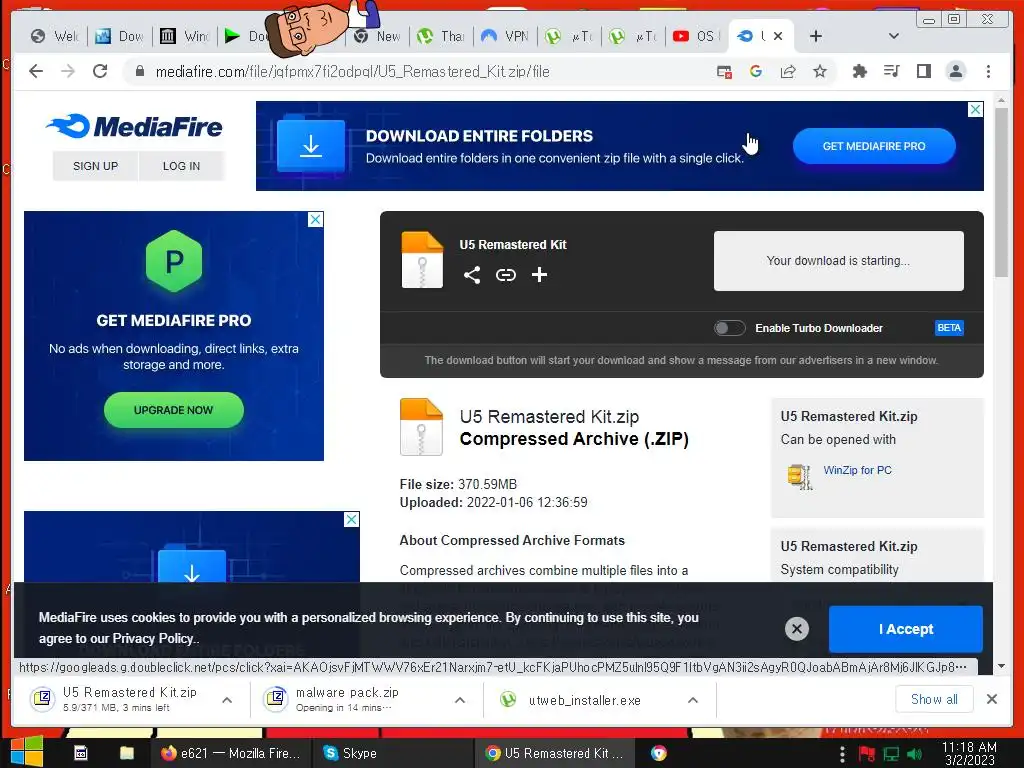Switch to the Welc tab
The image size is (1024, 768).
pos(55,37)
